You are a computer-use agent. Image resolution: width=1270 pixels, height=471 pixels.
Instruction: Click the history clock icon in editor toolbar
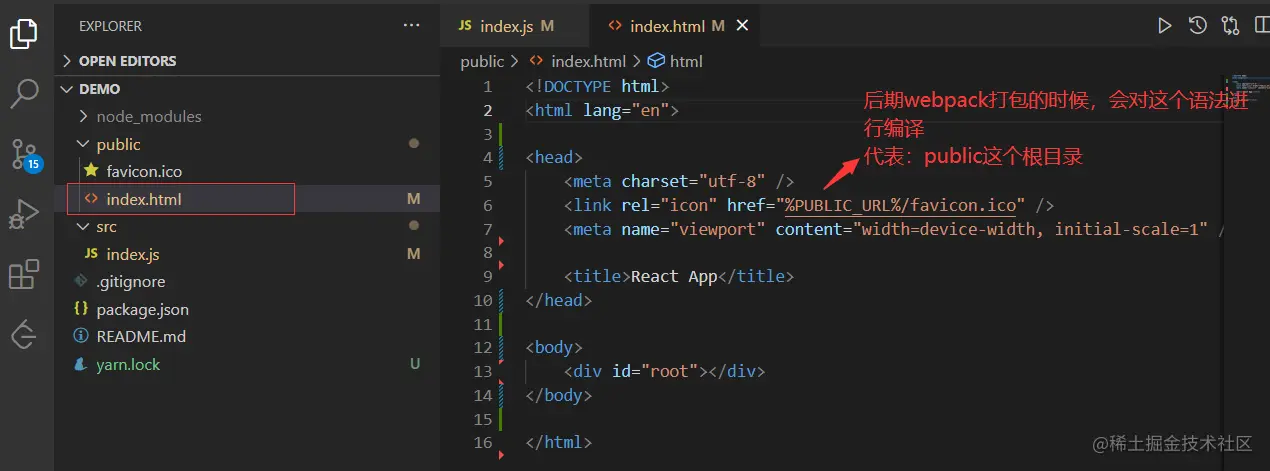coord(1197,26)
